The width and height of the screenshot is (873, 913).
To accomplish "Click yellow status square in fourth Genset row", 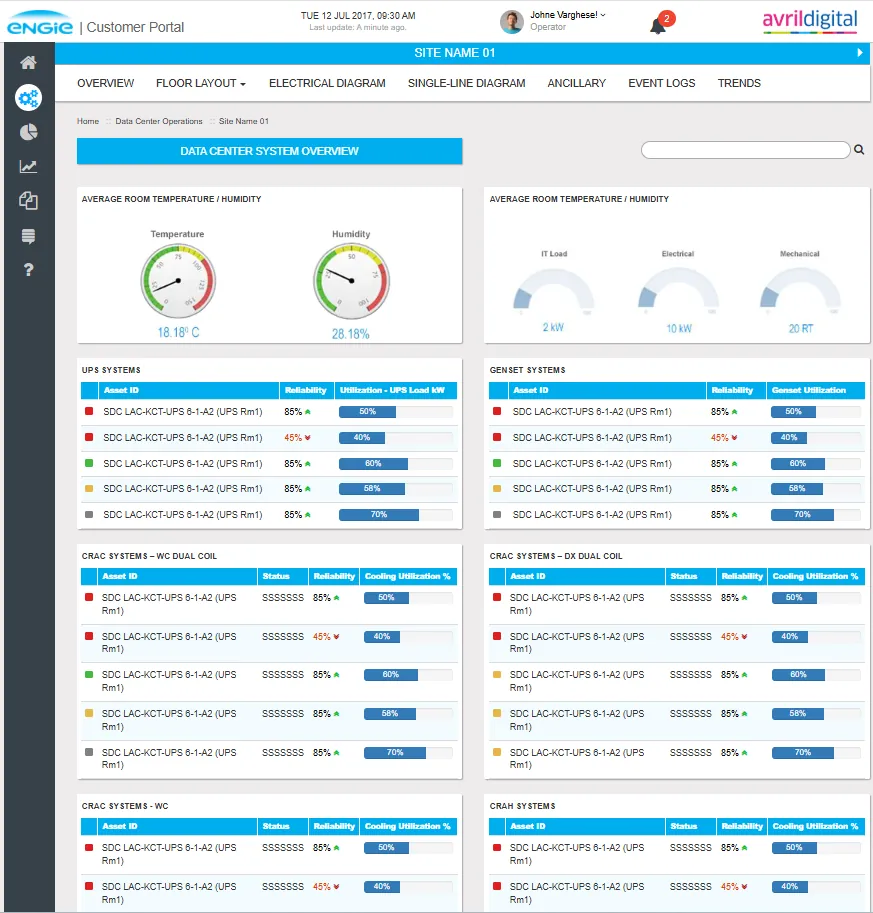I will point(497,489).
